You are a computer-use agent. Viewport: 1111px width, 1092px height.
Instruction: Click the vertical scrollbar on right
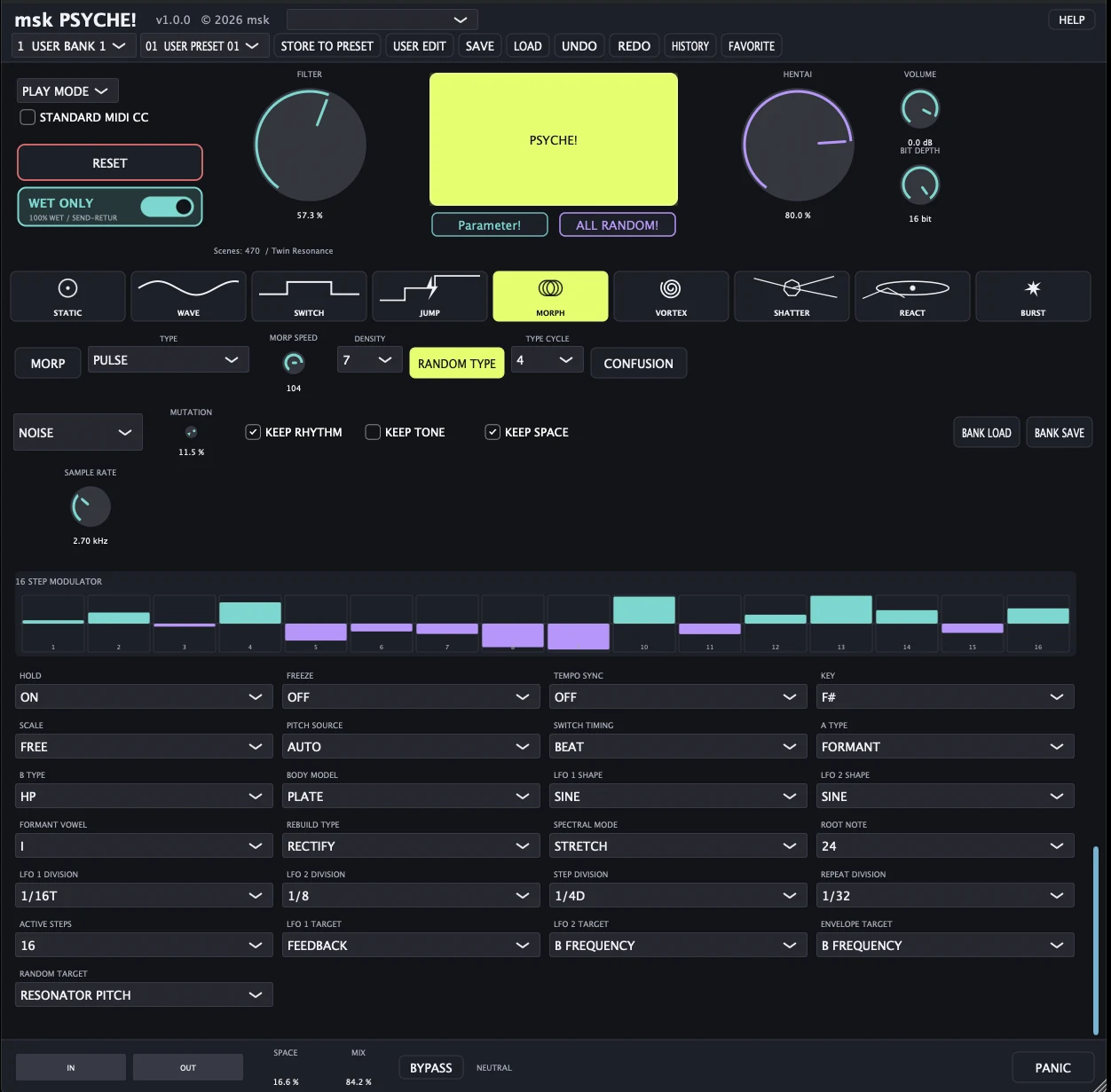click(x=1096, y=940)
